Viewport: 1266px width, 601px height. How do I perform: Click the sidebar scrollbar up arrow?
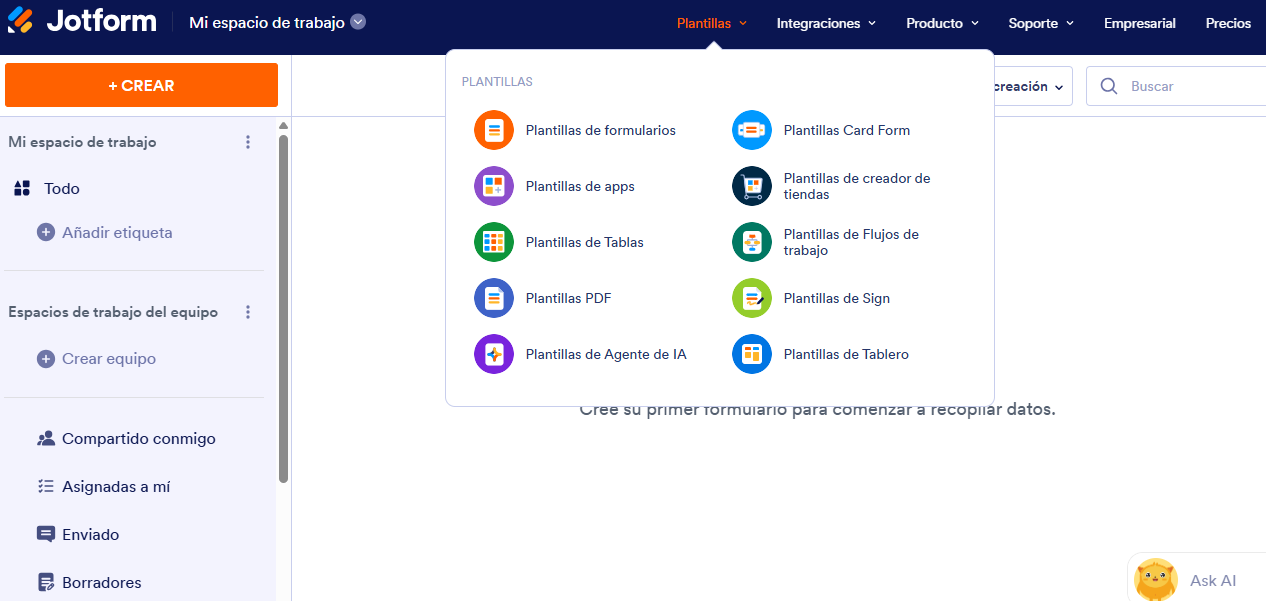pos(283,125)
